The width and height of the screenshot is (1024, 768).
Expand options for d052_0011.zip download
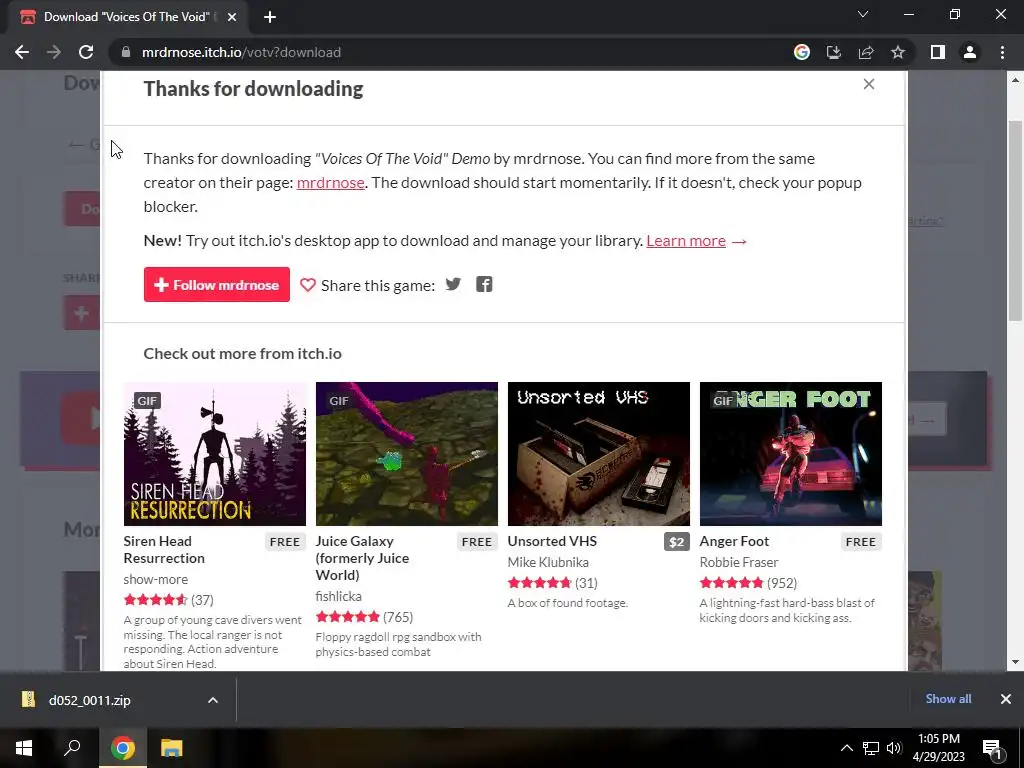point(213,700)
